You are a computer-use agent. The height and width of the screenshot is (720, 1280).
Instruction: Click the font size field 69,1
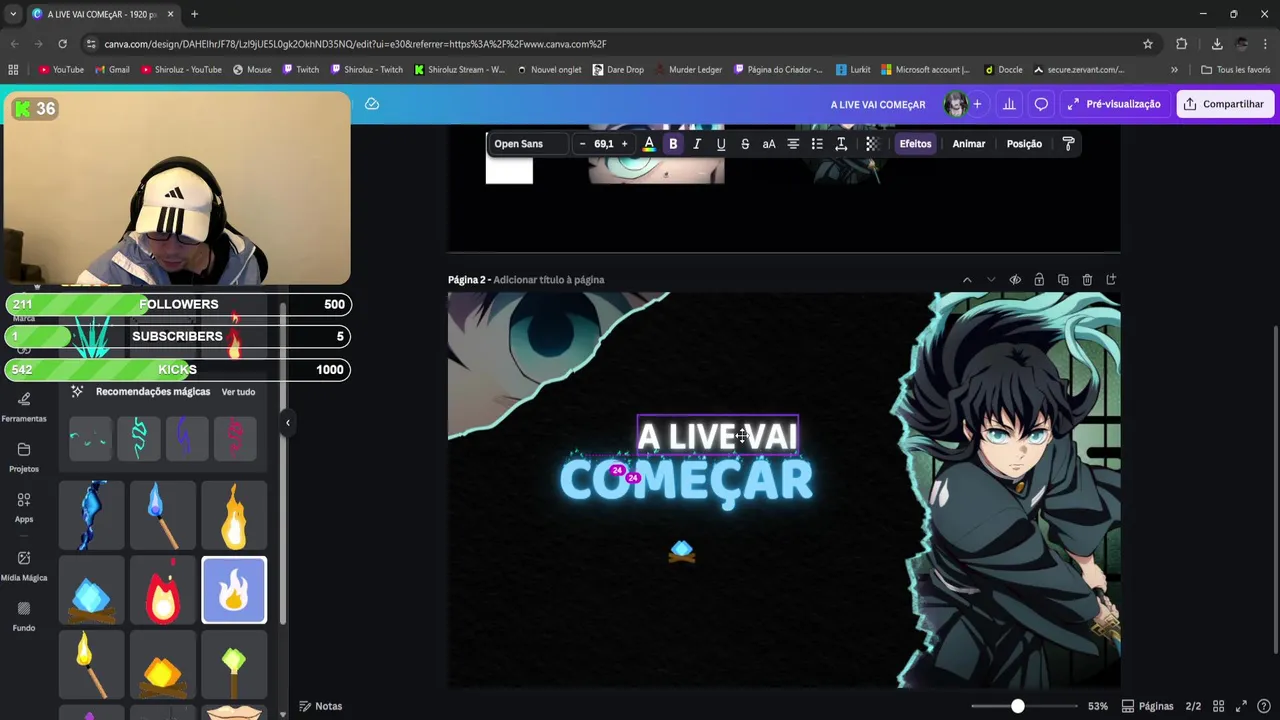[604, 144]
